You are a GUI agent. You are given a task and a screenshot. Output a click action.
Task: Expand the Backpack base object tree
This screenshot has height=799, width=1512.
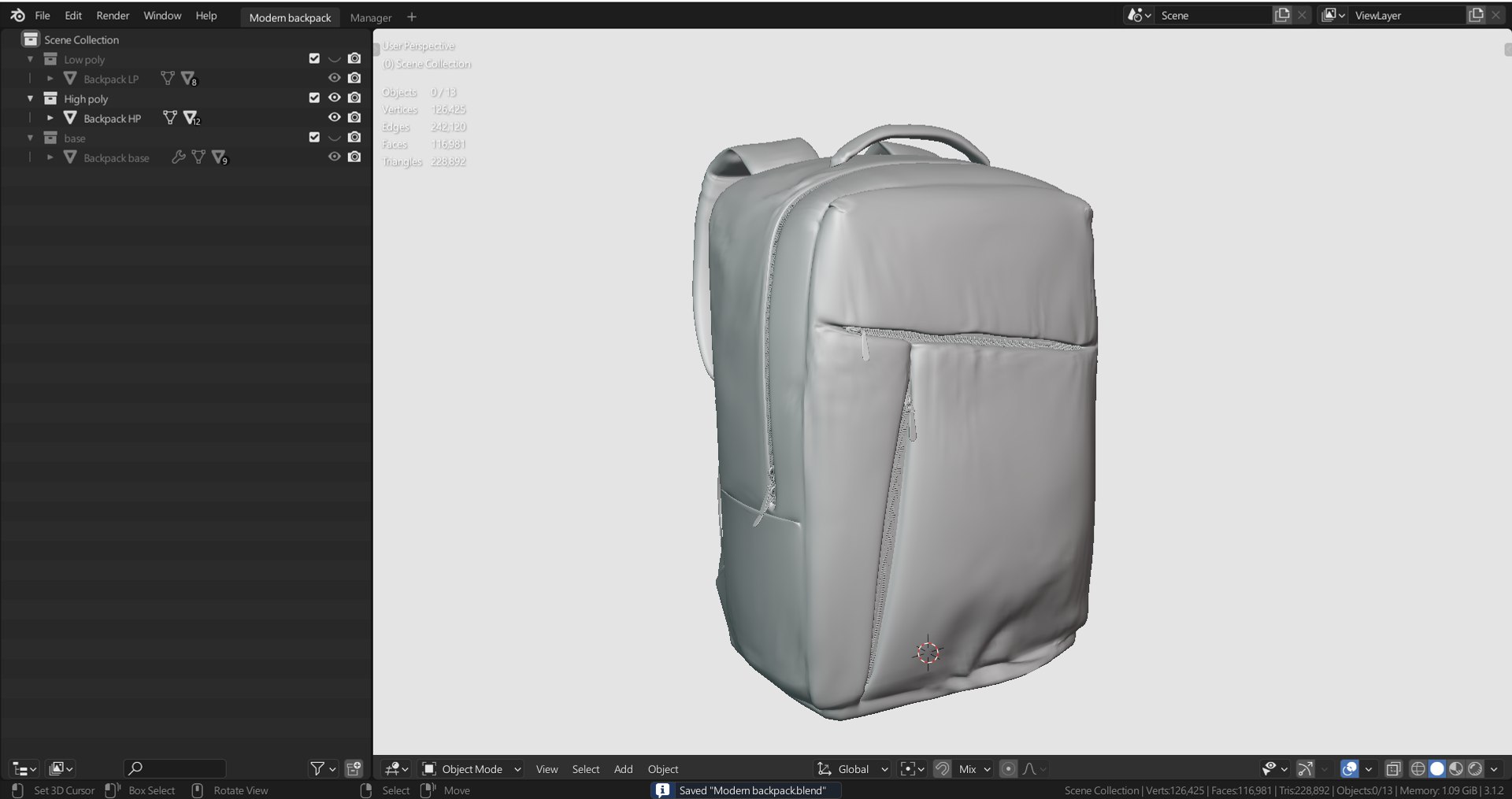pos(50,157)
